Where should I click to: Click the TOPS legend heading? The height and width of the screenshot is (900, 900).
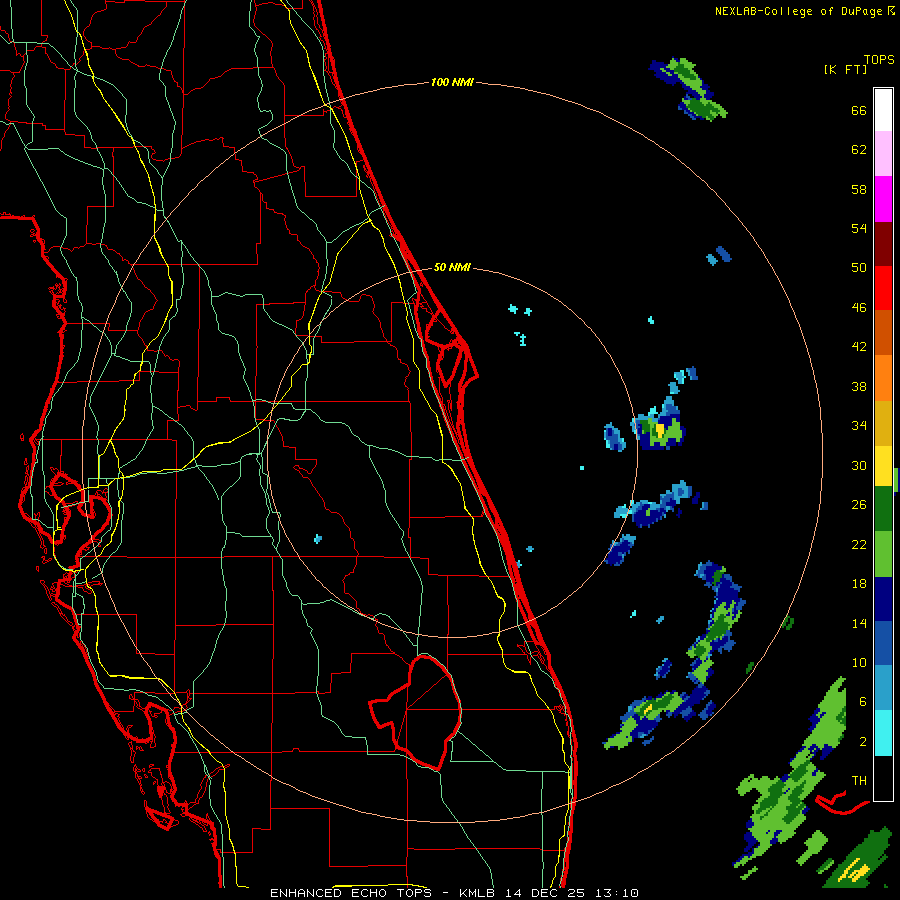(x=879, y=60)
